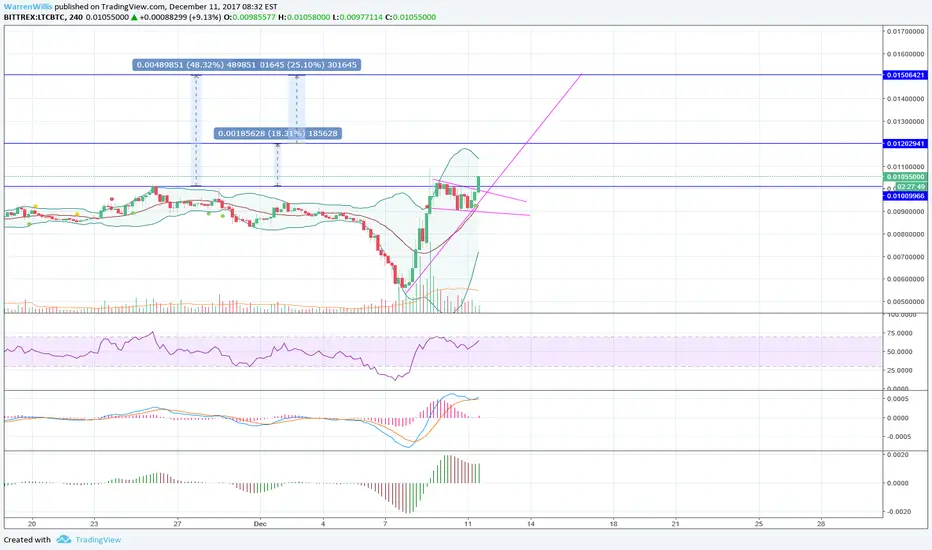Click the -0.0020 histogram axis label

897,512
